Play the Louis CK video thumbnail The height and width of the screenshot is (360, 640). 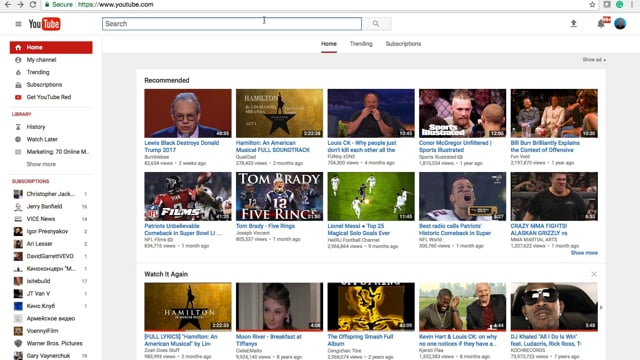[x=371, y=113]
